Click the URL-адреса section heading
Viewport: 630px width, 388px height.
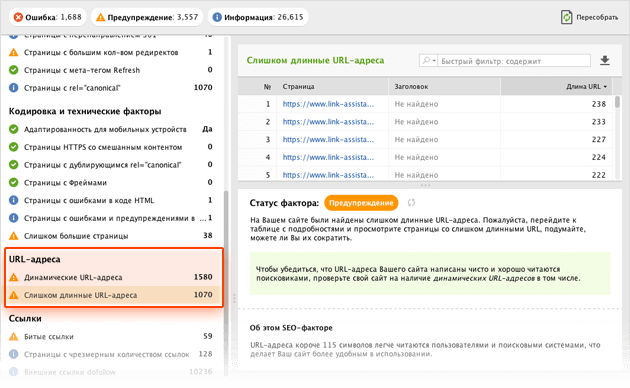click(35, 259)
